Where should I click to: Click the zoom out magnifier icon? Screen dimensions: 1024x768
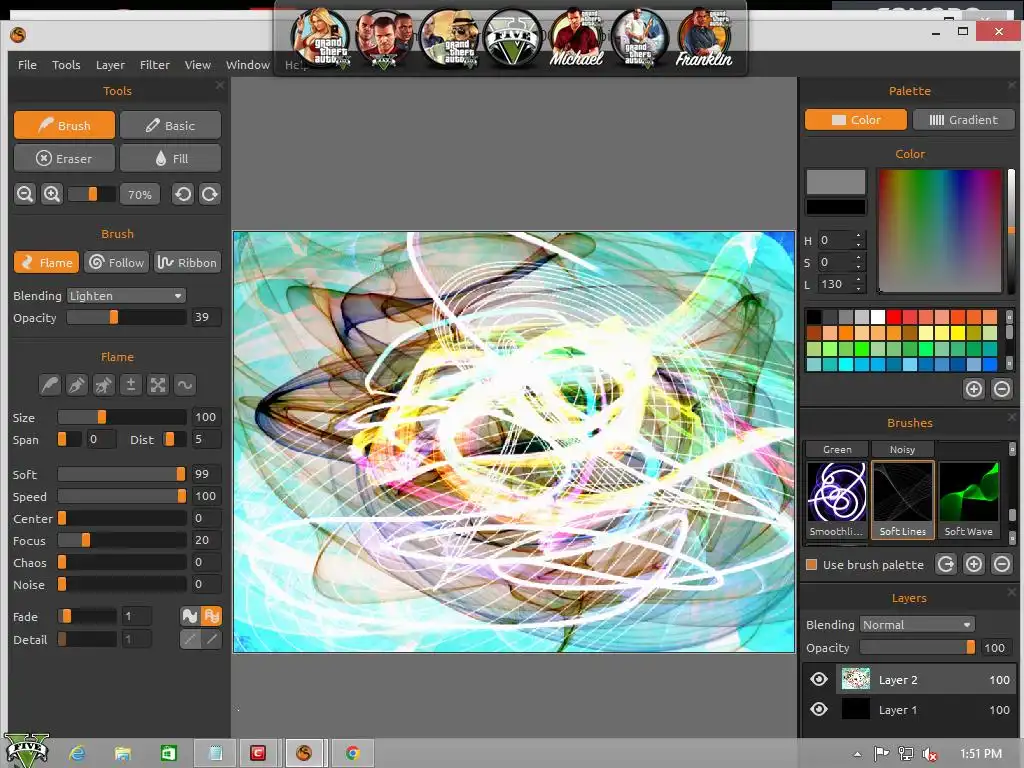pyautogui.click(x=25, y=194)
